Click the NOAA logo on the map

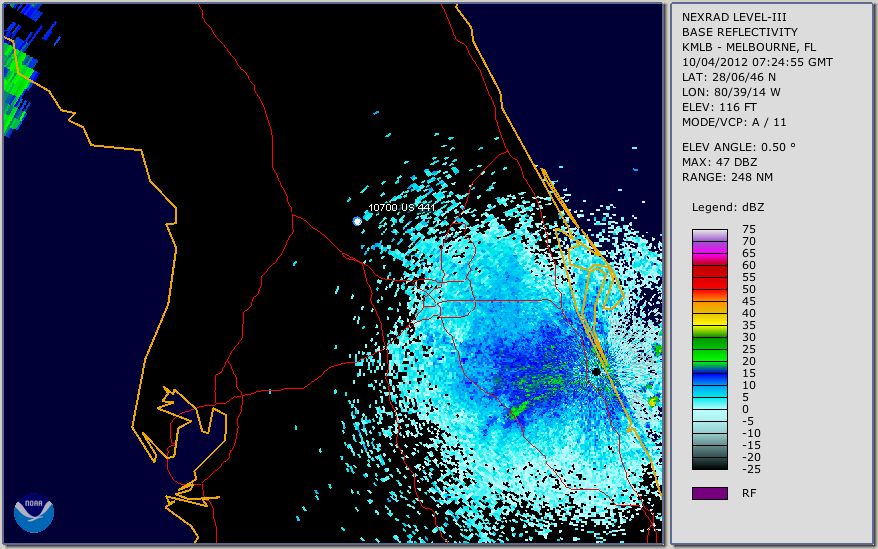pos(34,513)
